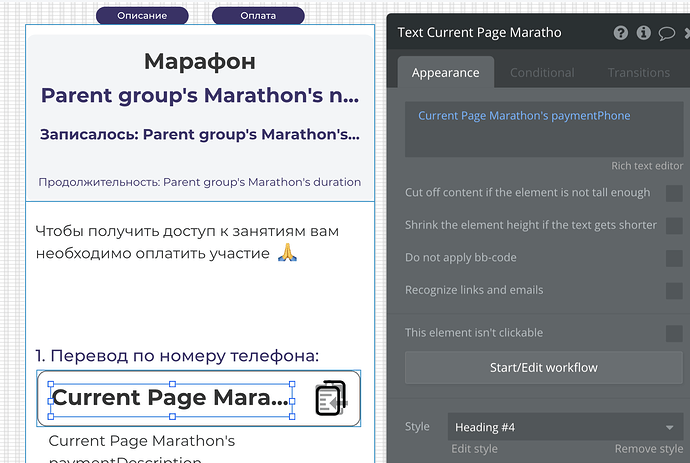Click the Remove style link

649,448
